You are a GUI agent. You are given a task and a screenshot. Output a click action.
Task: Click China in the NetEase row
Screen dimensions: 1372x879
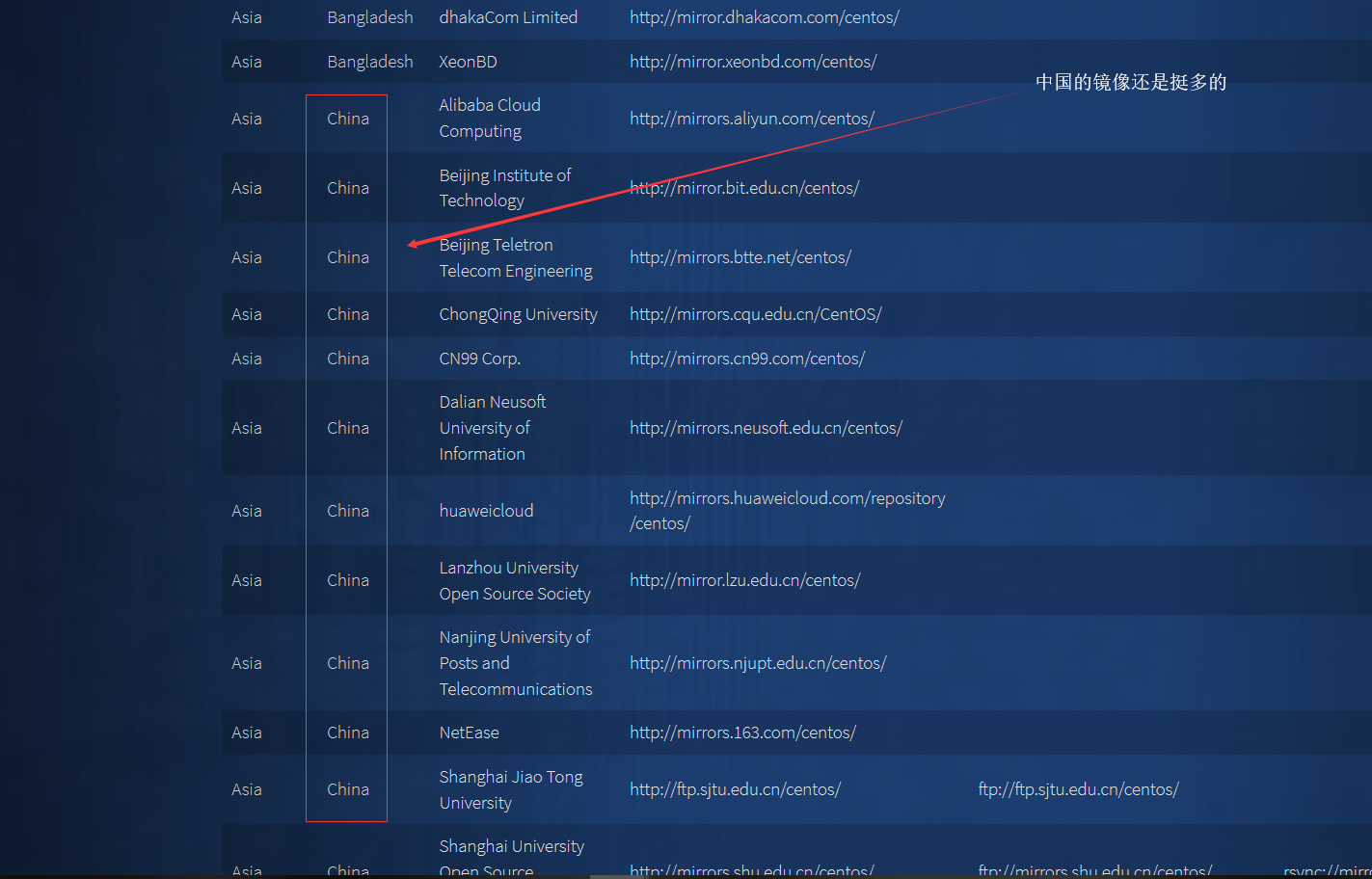point(348,732)
